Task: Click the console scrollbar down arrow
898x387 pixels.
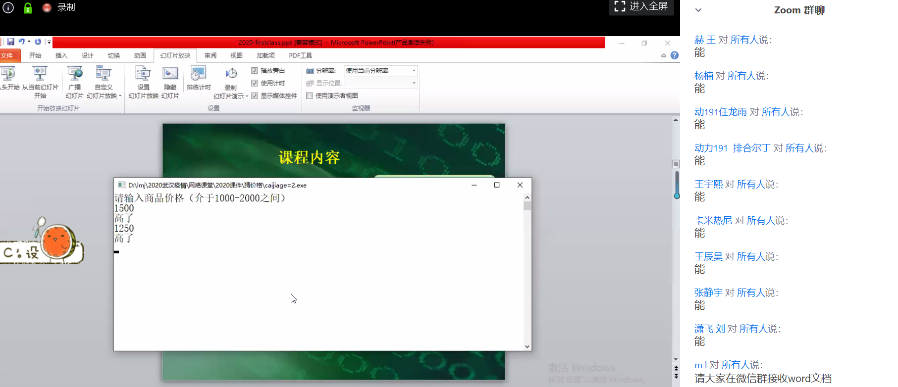Action: [x=527, y=346]
